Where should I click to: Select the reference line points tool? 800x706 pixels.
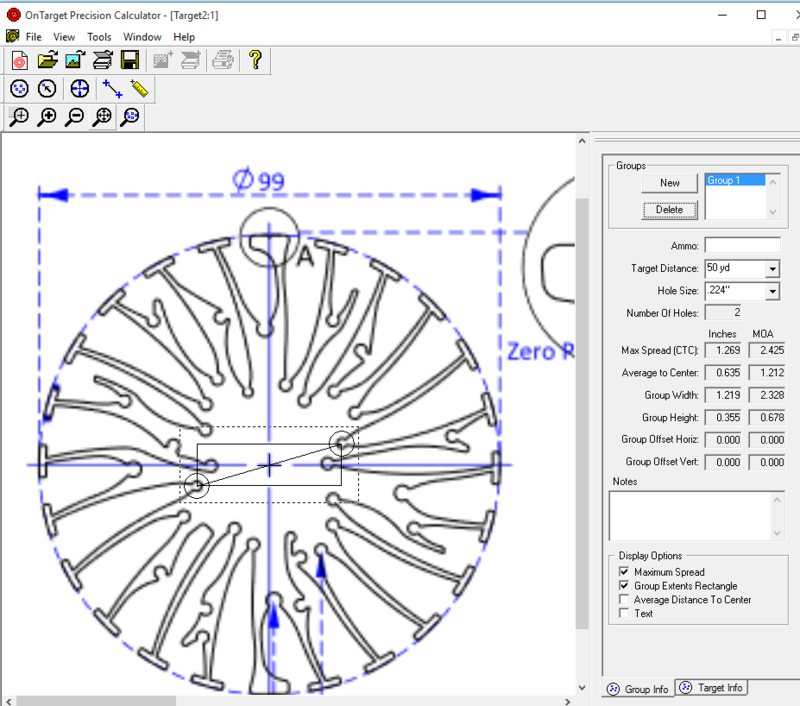(x=112, y=89)
